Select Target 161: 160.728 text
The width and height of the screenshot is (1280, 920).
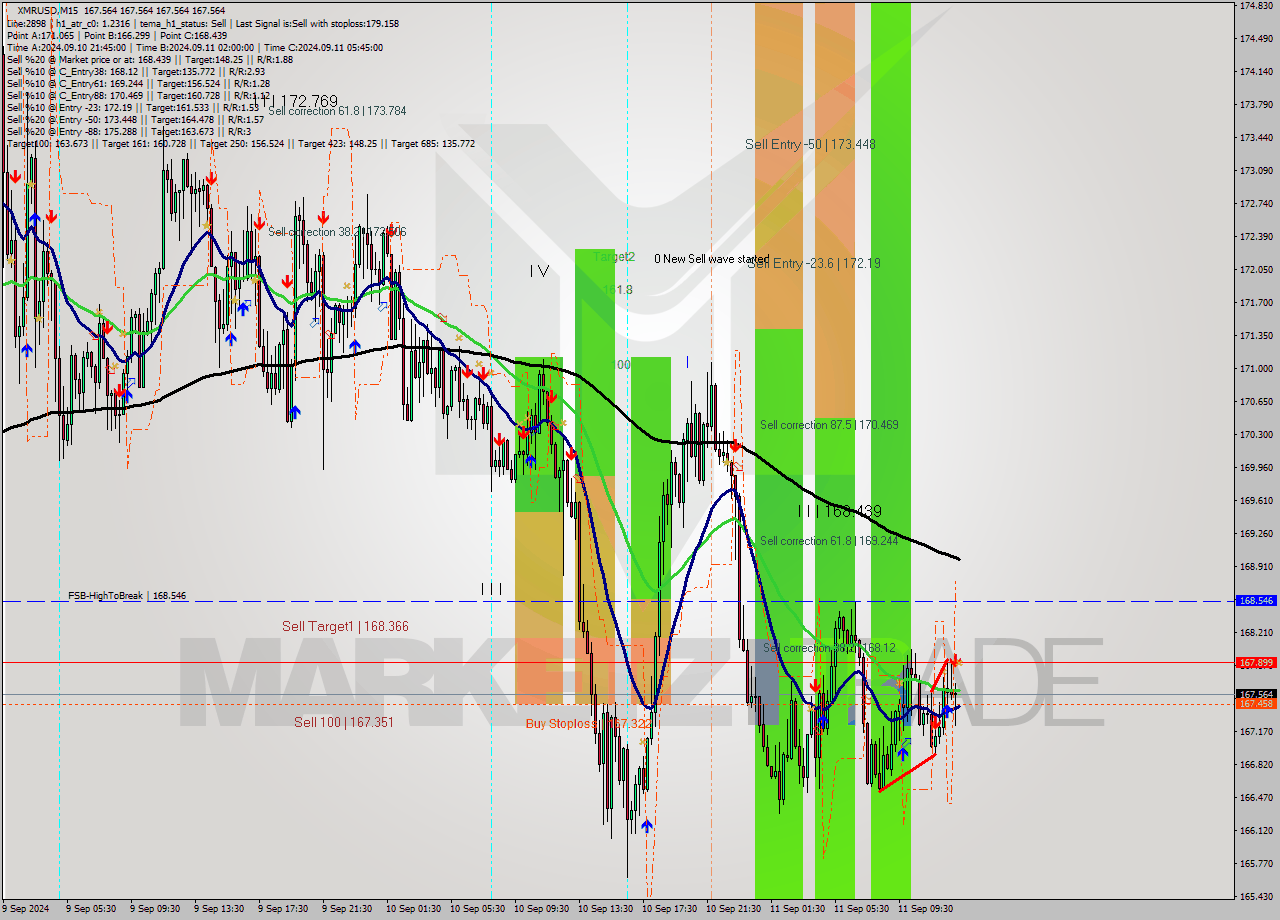(x=142, y=144)
